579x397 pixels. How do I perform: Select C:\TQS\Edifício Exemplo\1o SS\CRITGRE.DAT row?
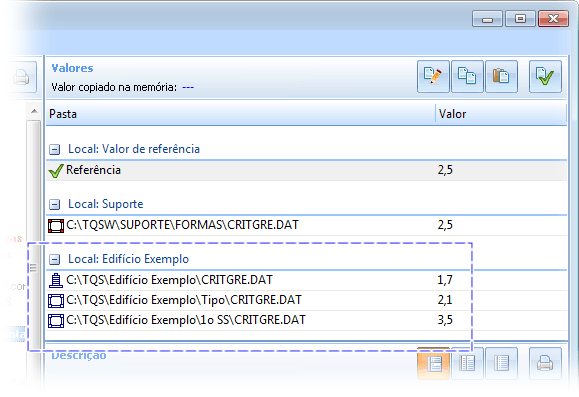pyautogui.click(x=306, y=320)
